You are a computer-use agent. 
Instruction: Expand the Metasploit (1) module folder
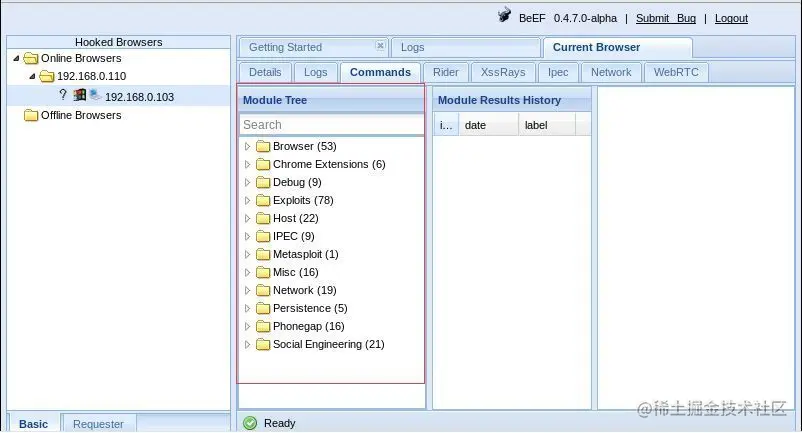tap(248, 255)
